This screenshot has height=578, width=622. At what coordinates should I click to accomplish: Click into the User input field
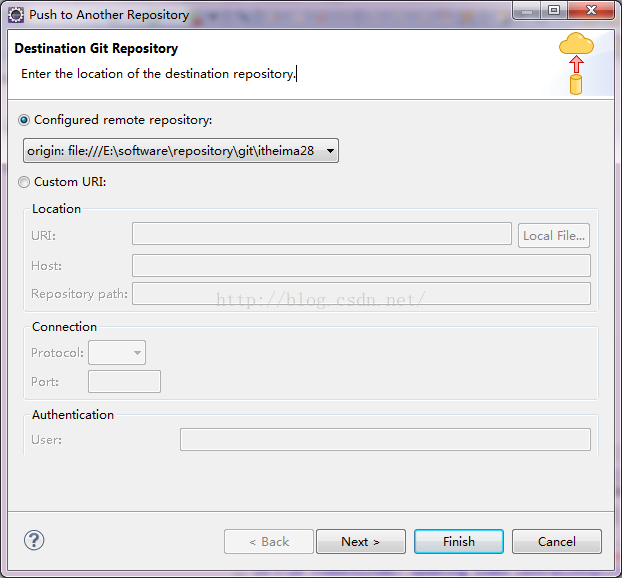pos(385,440)
